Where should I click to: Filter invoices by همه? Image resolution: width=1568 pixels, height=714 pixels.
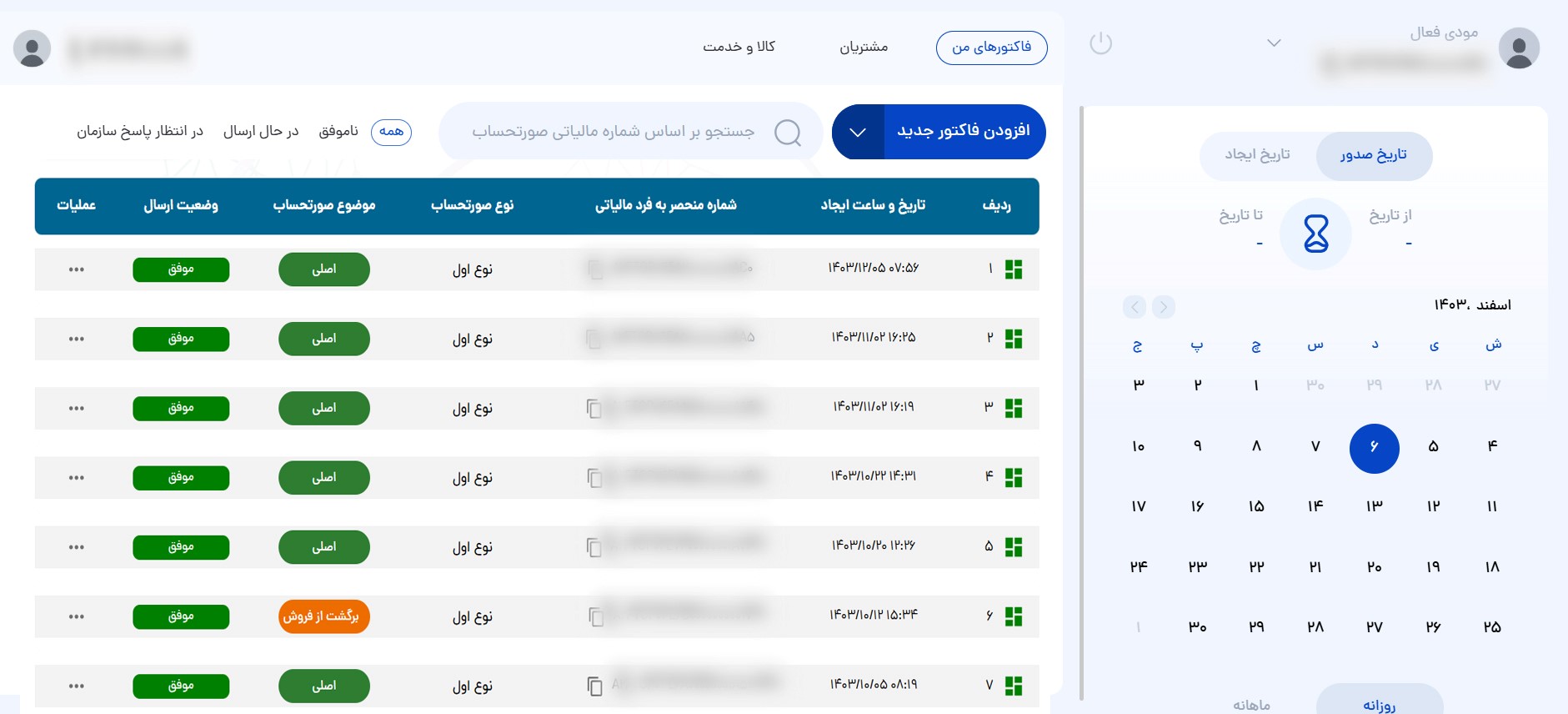(391, 132)
